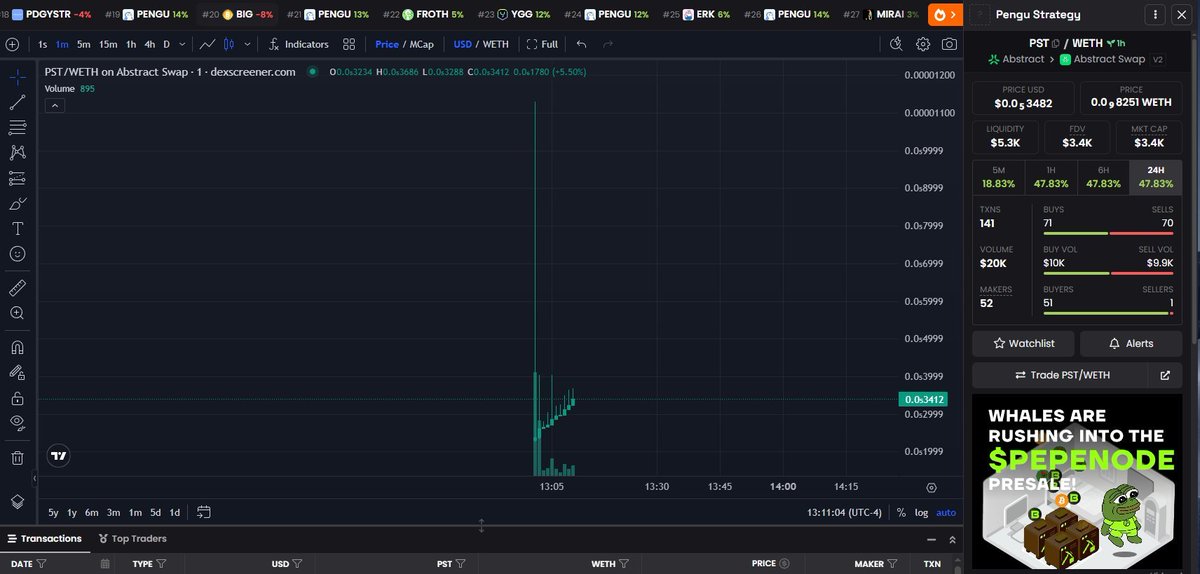Select the crosshair cursor tool
Viewport: 1200px width, 574px height.
pos(17,76)
